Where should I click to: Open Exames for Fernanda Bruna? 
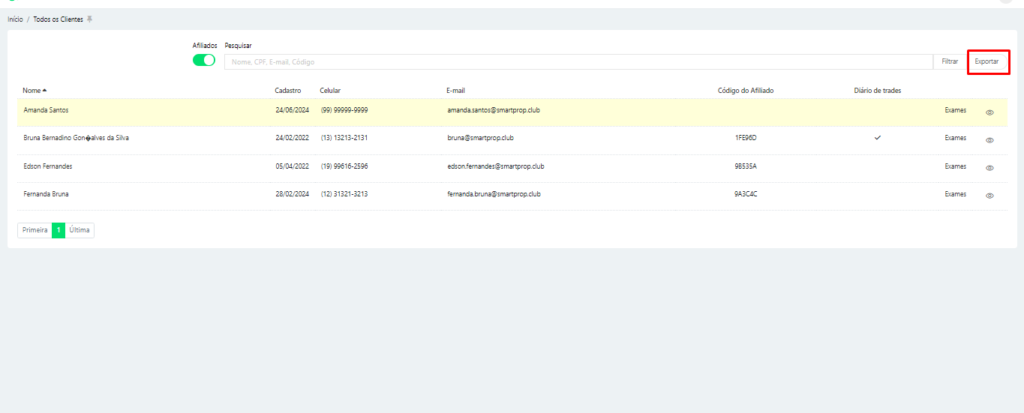pyautogui.click(x=955, y=194)
